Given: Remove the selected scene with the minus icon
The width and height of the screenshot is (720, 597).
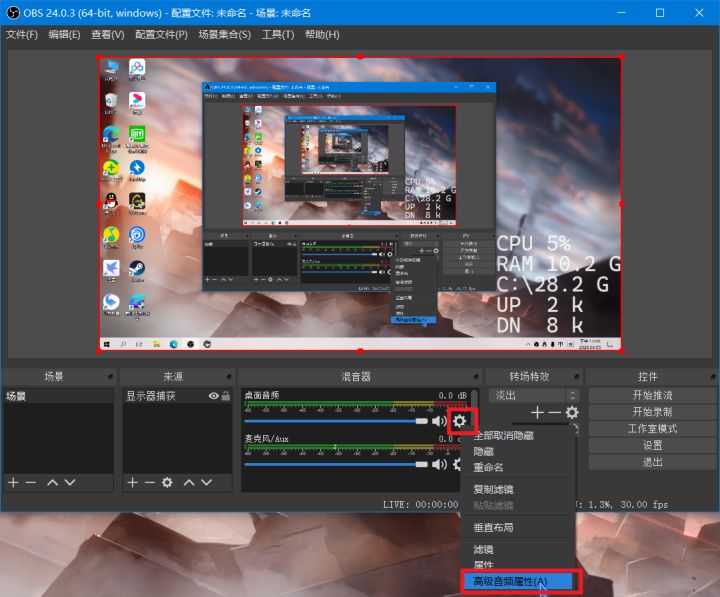Looking at the screenshot, I should (31, 482).
